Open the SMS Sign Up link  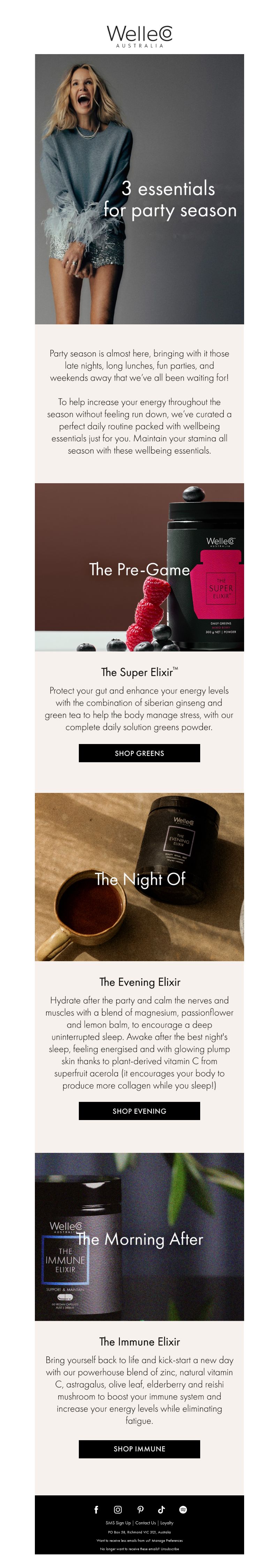(119, 1523)
